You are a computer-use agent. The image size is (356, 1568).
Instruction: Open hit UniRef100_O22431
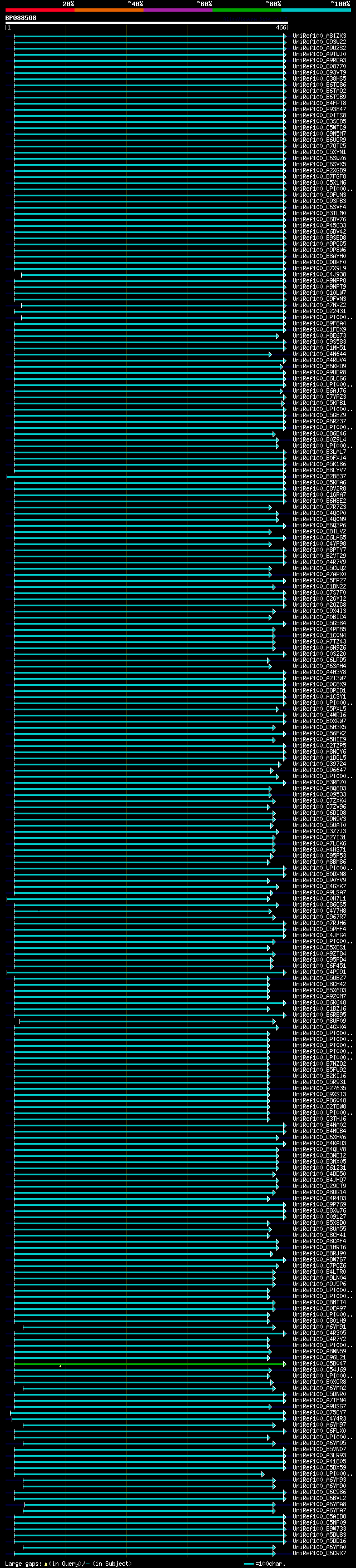(319, 311)
